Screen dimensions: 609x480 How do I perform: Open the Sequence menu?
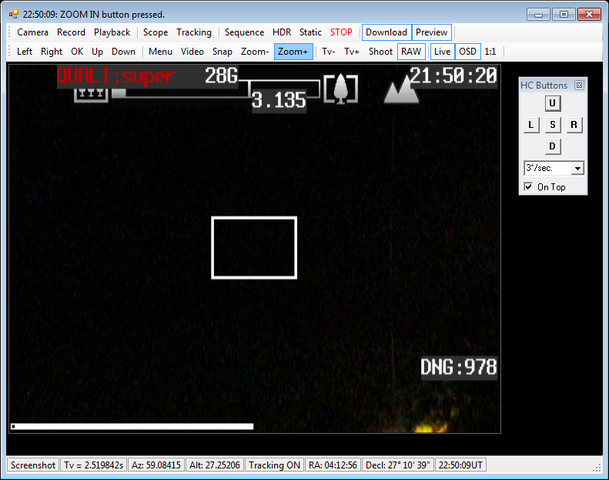(244, 32)
